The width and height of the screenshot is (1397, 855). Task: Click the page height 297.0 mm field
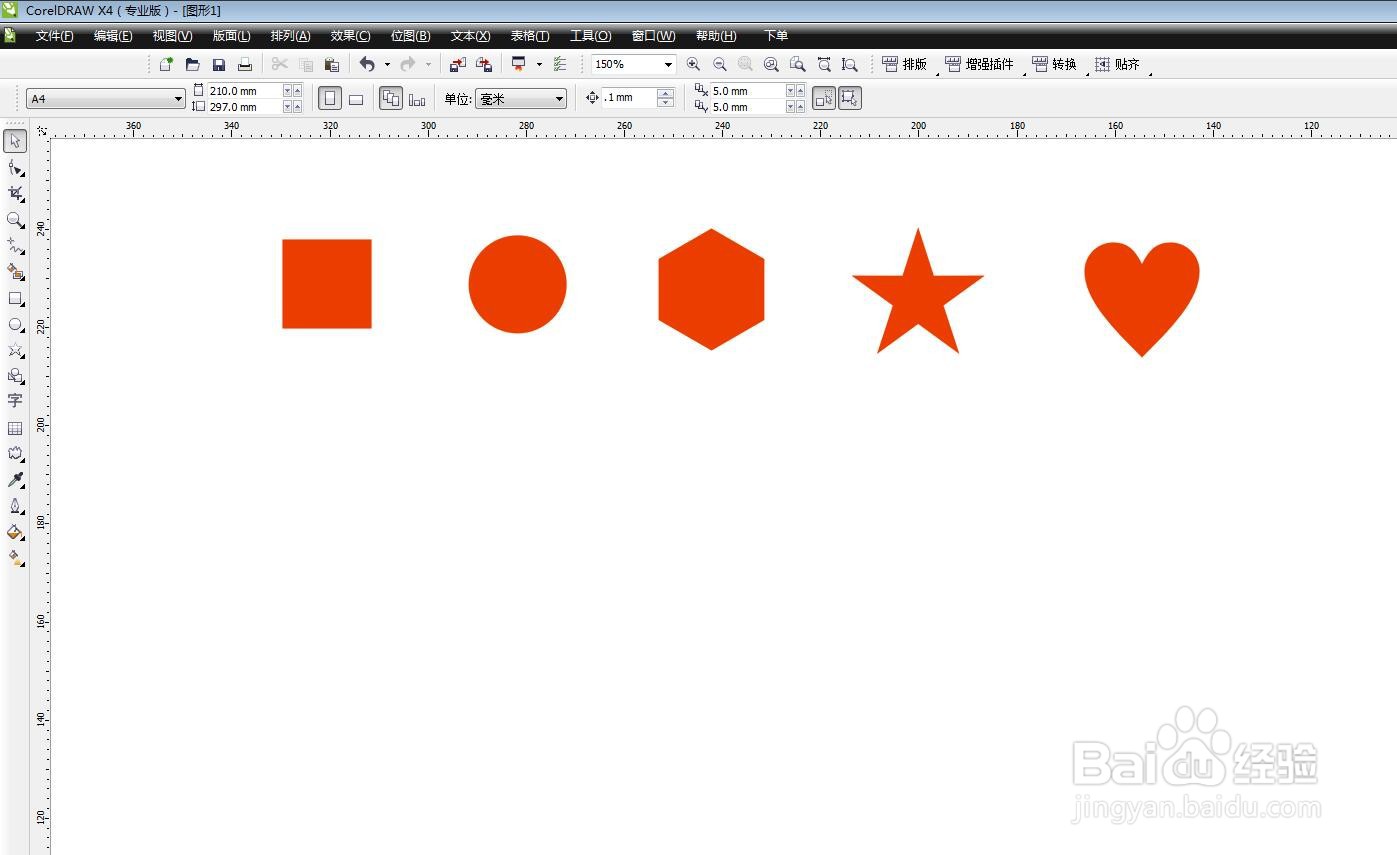click(x=246, y=107)
